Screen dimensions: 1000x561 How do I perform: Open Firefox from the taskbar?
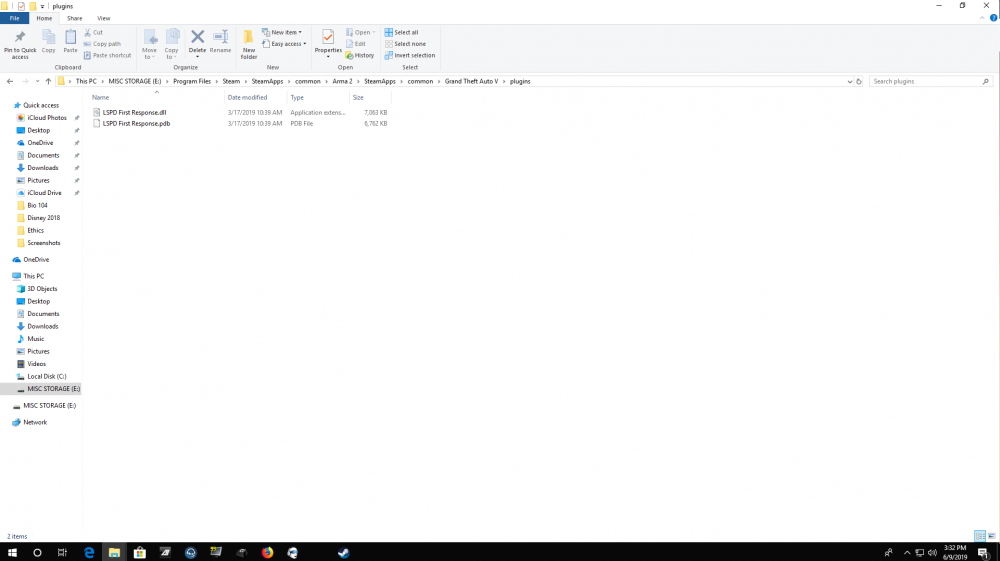(267, 552)
